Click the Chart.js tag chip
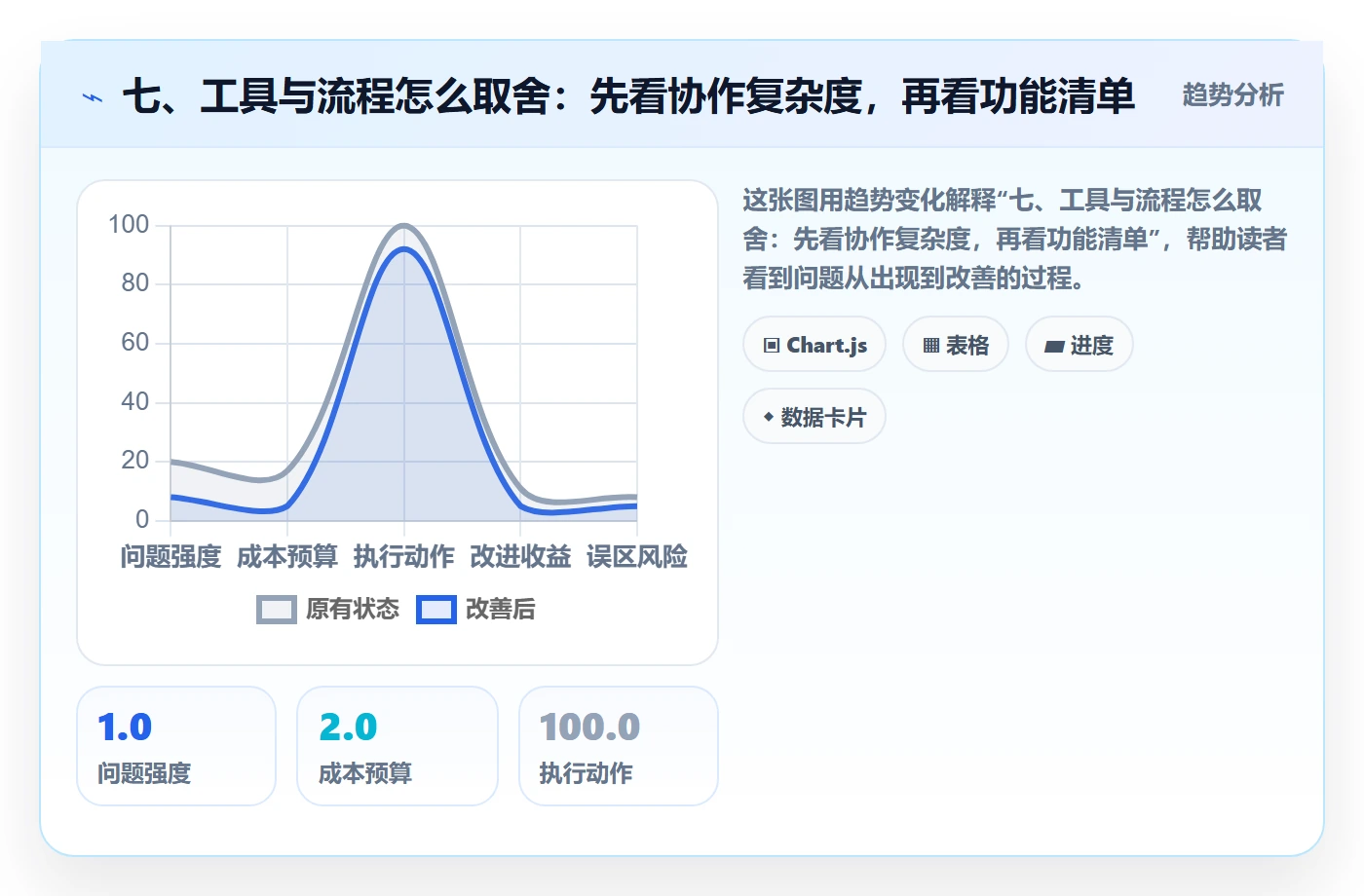 815,345
